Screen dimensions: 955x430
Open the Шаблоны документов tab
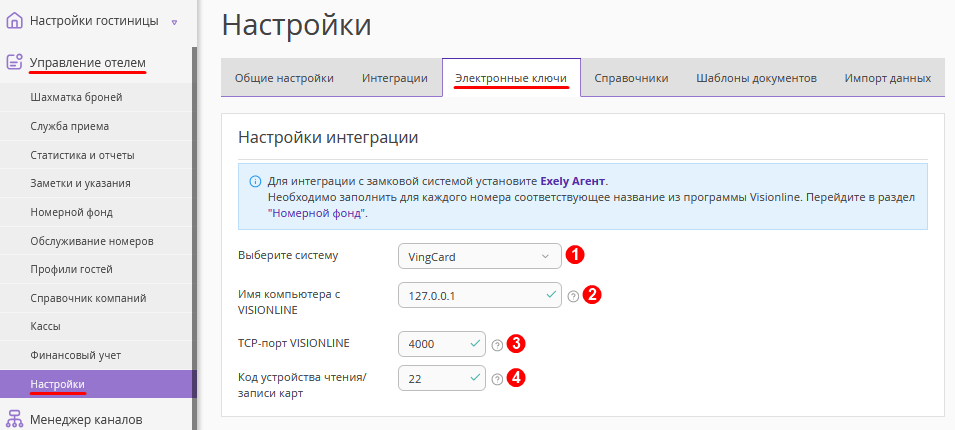(x=756, y=78)
